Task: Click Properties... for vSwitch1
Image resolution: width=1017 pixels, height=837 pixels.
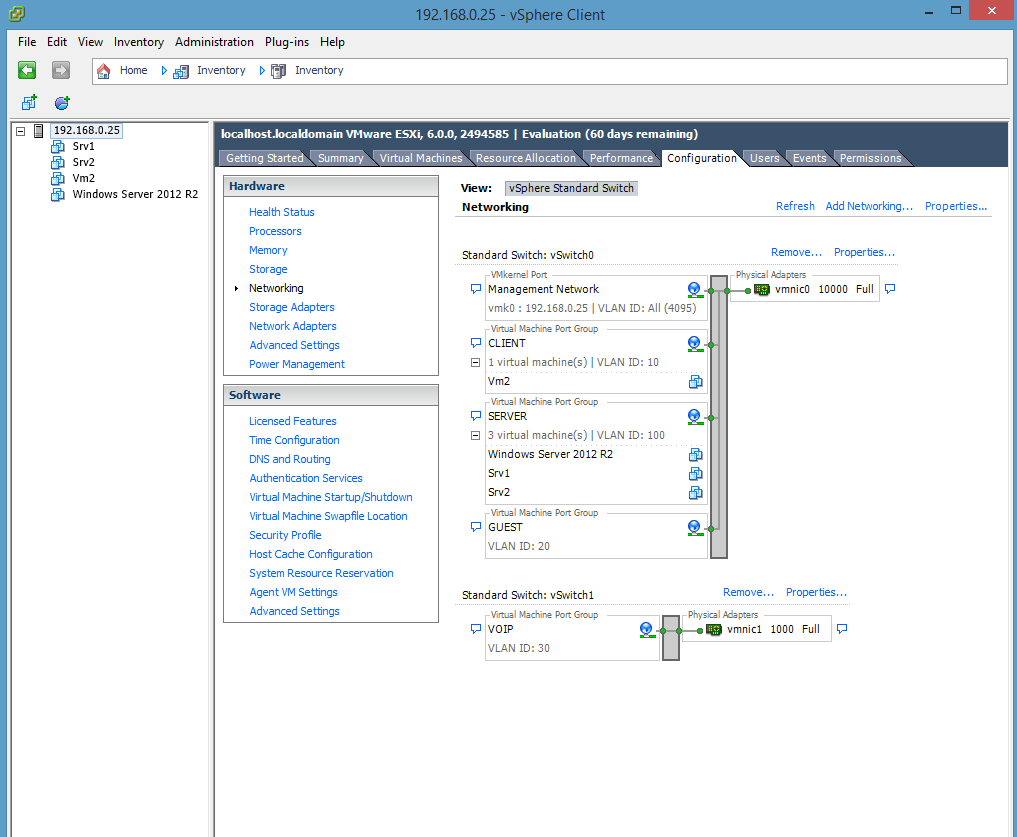Action: (817, 592)
